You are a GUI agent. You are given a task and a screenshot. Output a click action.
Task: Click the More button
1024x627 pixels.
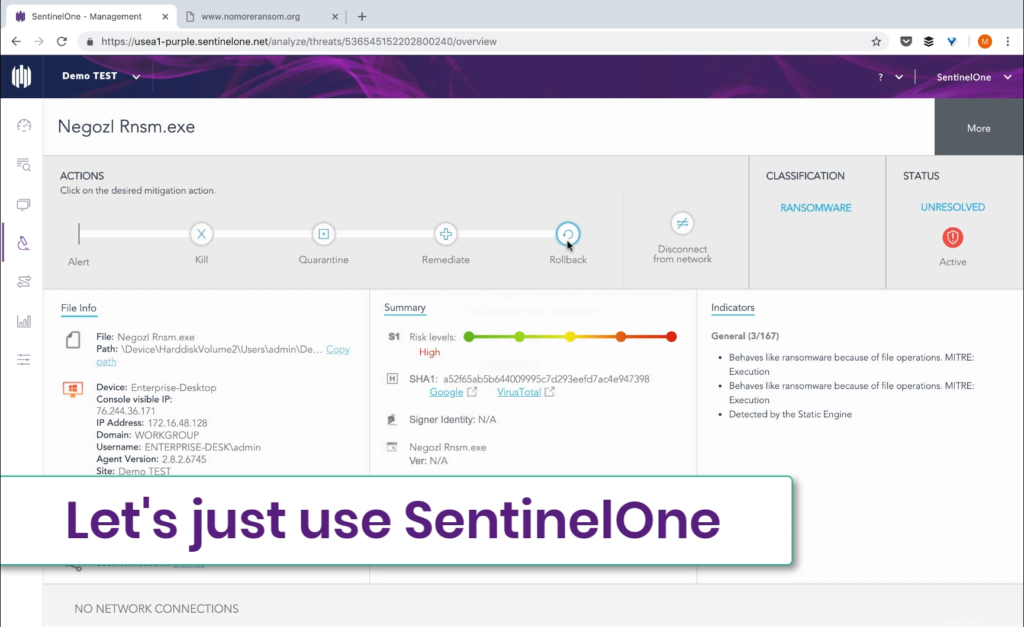click(978, 128)
